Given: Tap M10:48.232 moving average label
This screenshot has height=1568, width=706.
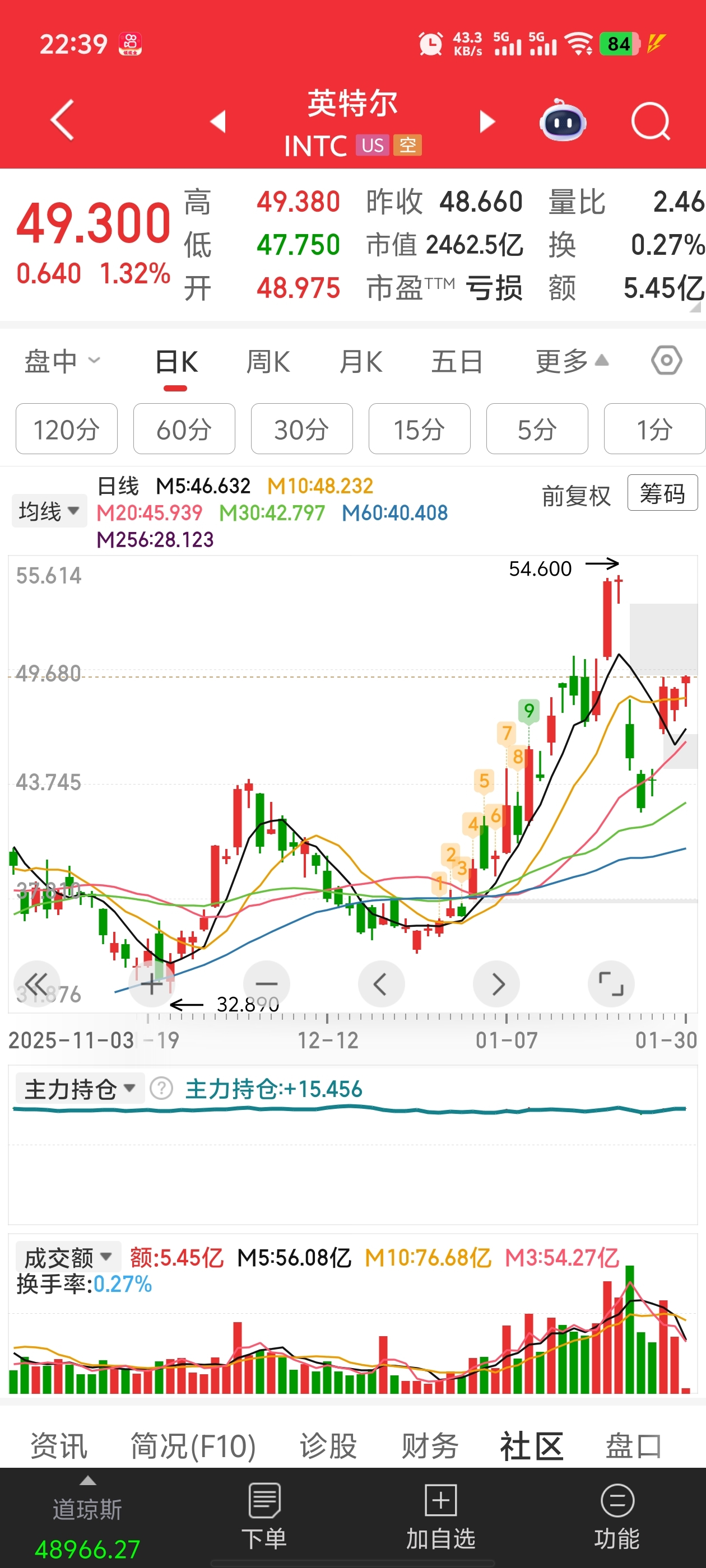Looking at the screenshot, I should click(x=320, y=486).
